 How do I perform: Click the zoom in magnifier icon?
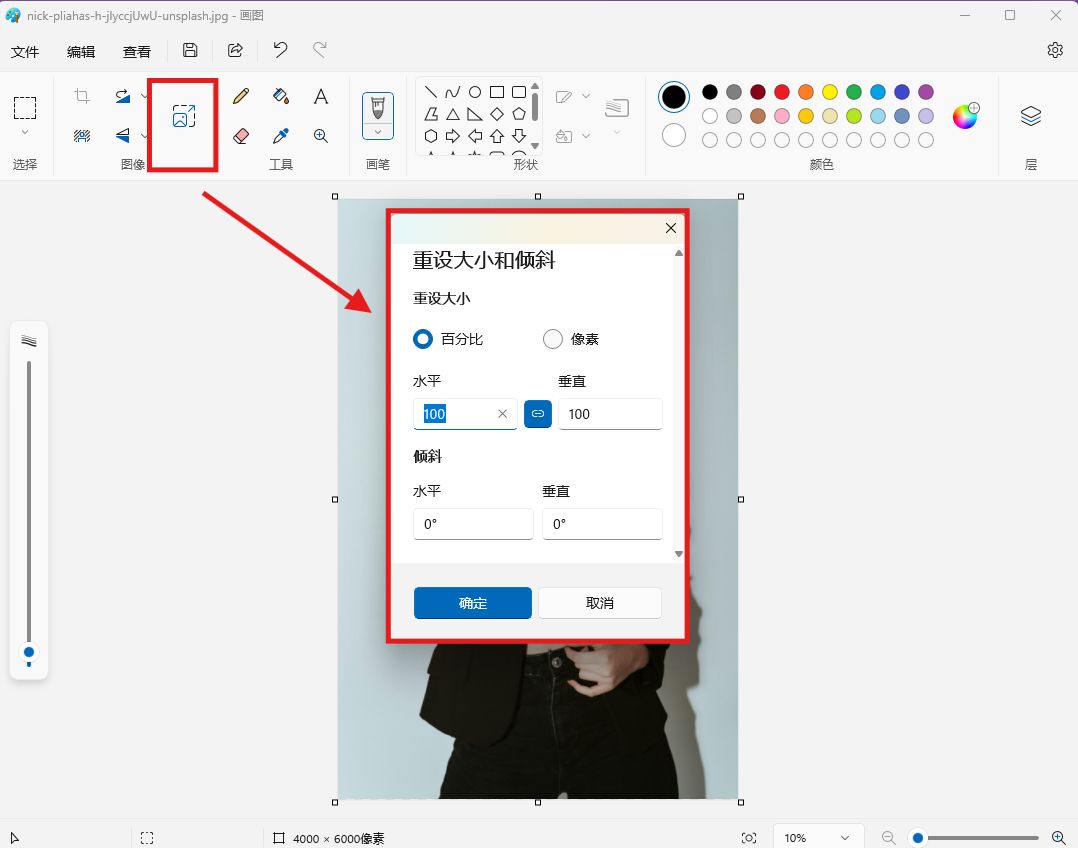pyautogui.click(x=1059, y=838)
